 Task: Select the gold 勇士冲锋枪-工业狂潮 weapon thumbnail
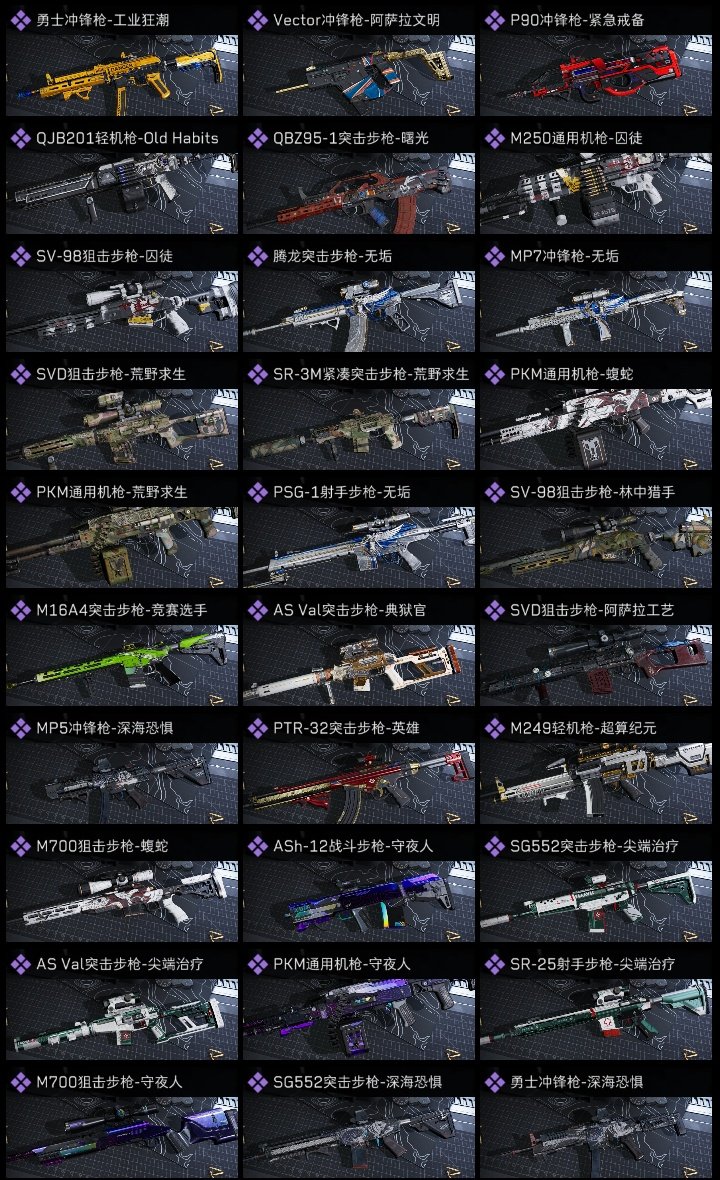122,75
